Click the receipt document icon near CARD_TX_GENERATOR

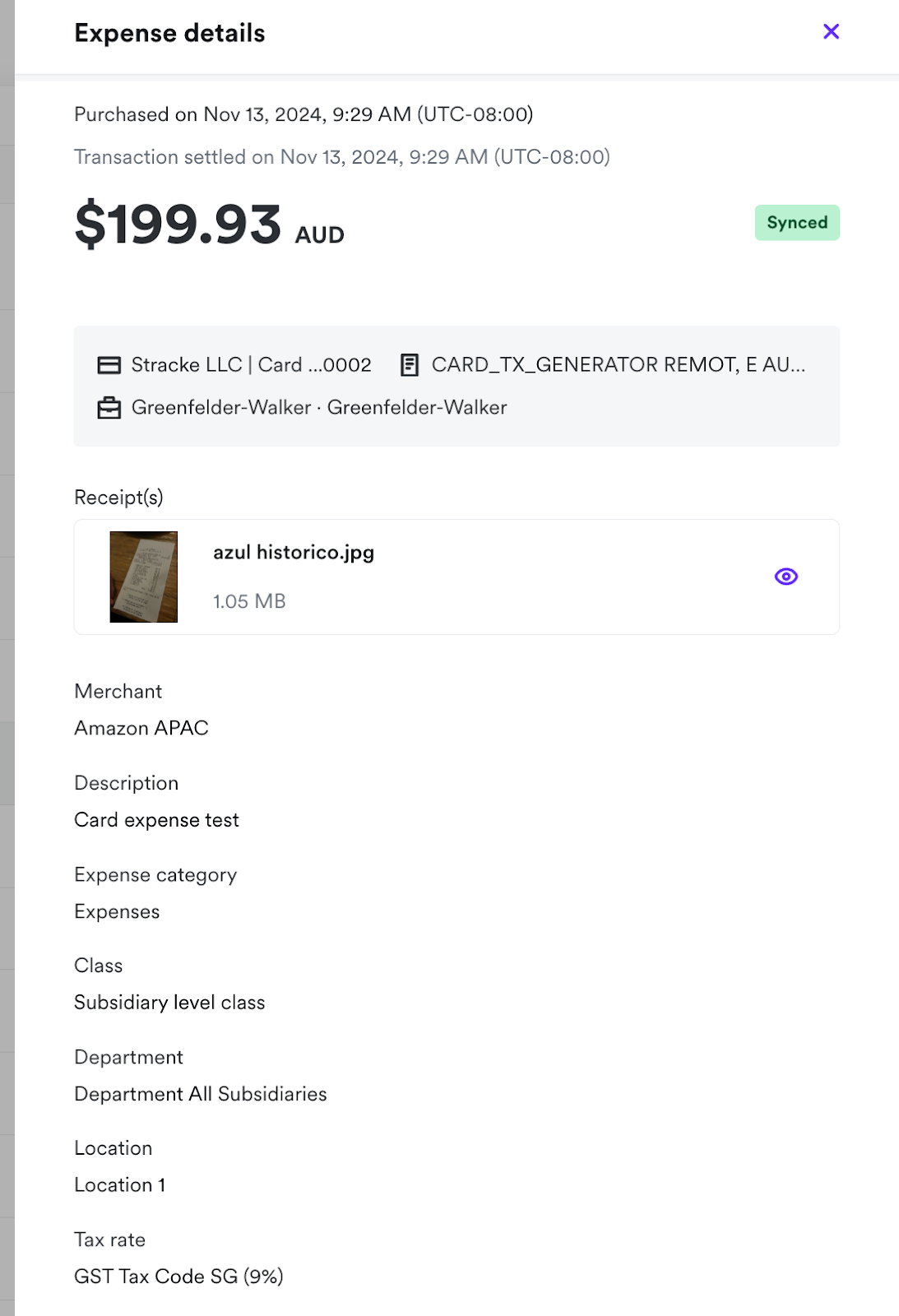click(x=409, y=365)
